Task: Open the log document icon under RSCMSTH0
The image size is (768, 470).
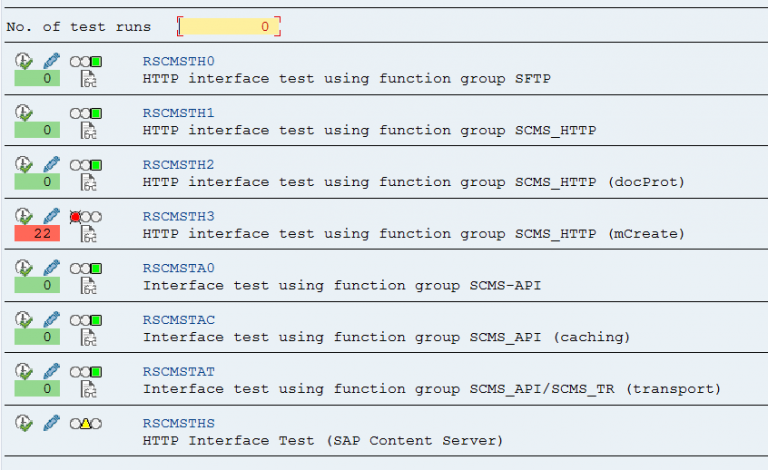Action: (89, 79)
